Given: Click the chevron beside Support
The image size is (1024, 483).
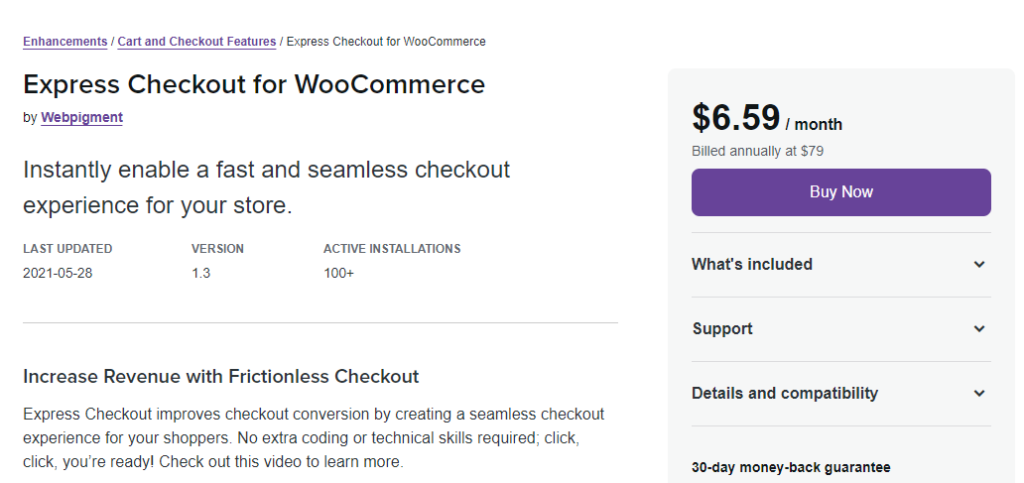Looking at the screenshot, I should [x=979, y=329].
